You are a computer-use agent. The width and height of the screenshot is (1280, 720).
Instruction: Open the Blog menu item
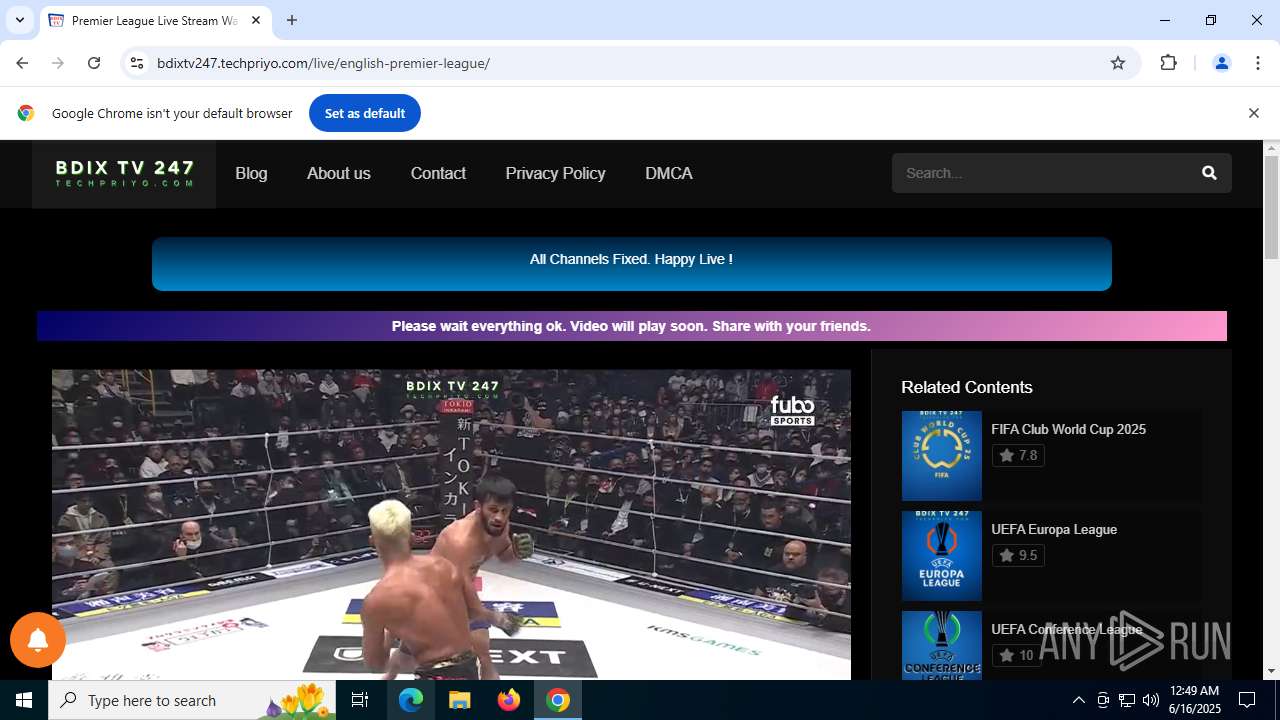[x=251, y=173]
